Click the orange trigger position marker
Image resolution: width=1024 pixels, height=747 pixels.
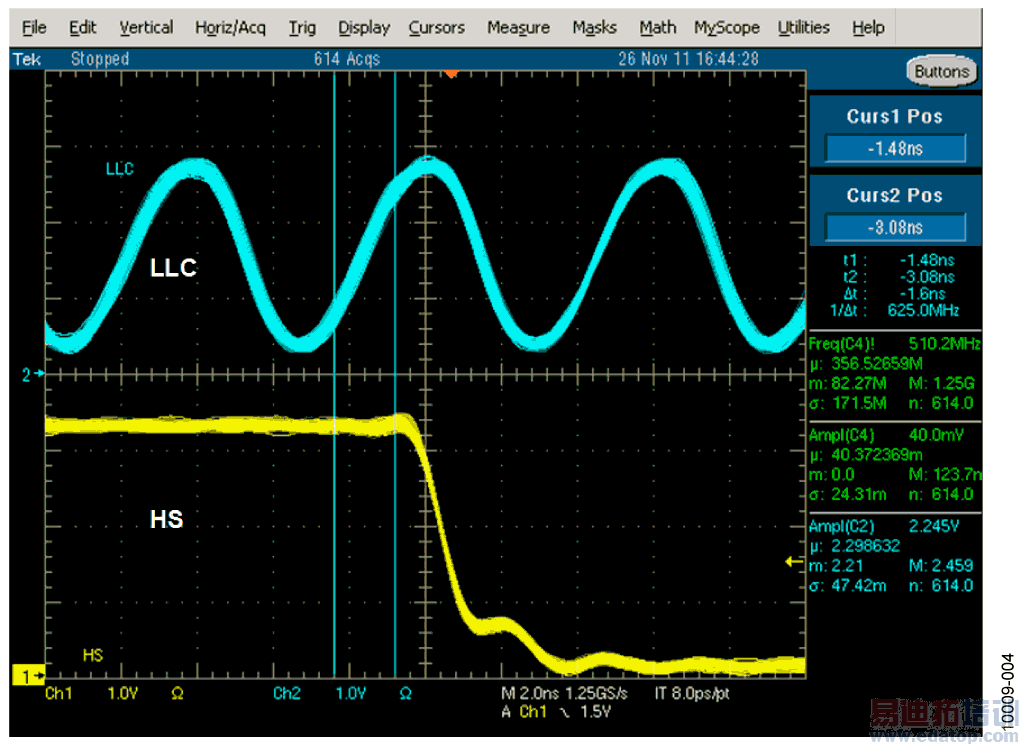click(451, 72)
